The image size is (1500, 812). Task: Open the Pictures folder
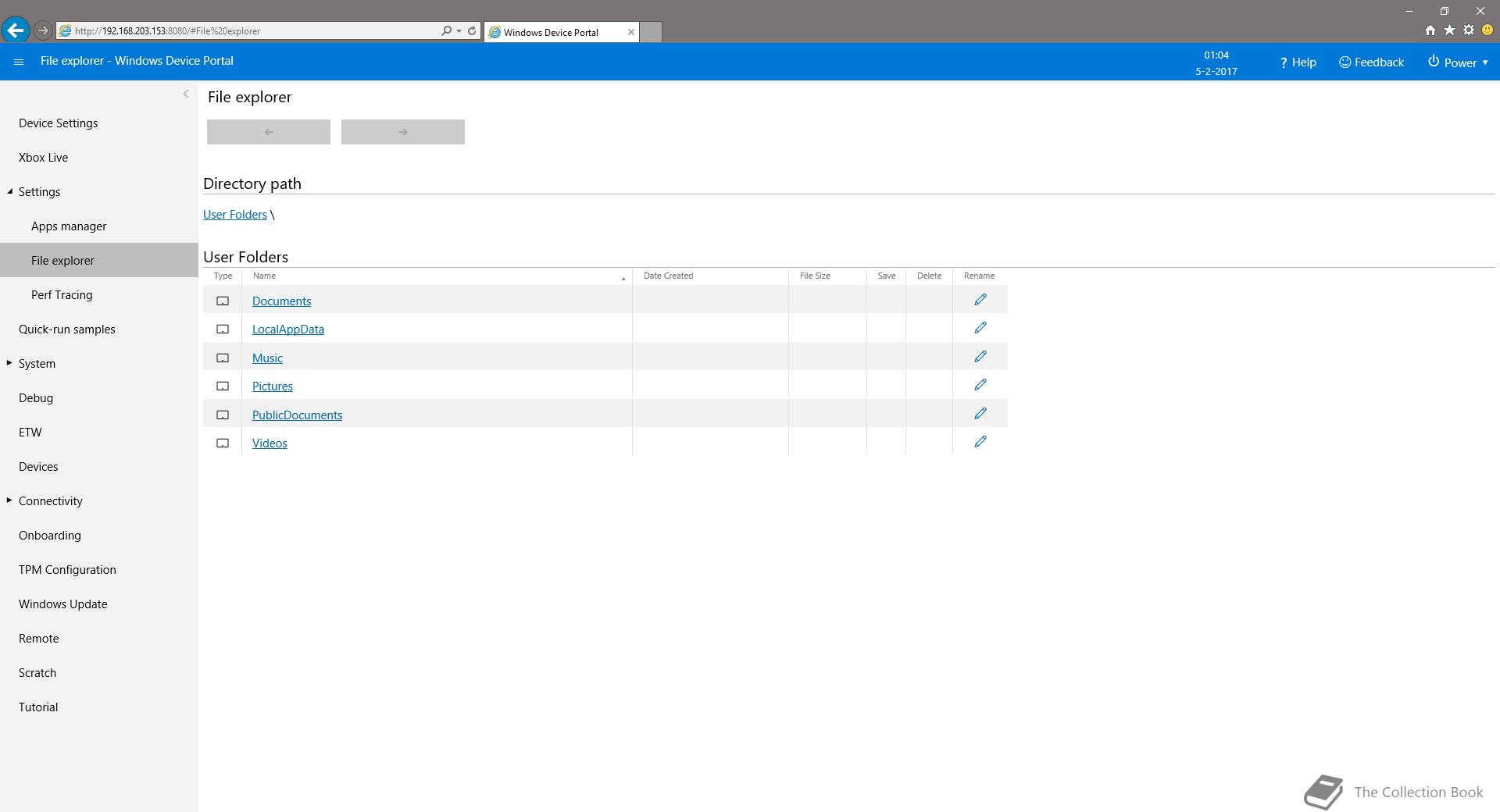(273, 386)
